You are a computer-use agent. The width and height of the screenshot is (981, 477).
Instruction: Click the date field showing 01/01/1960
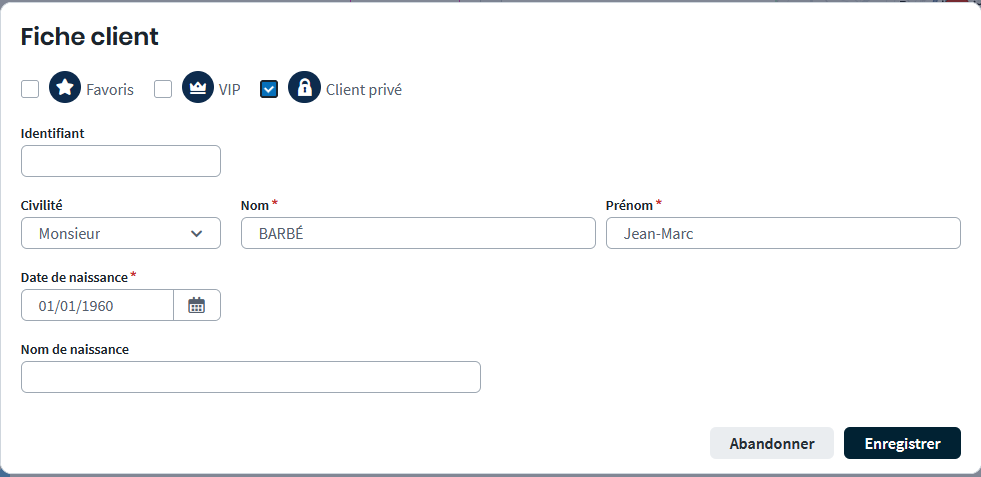tap(97, 305)
